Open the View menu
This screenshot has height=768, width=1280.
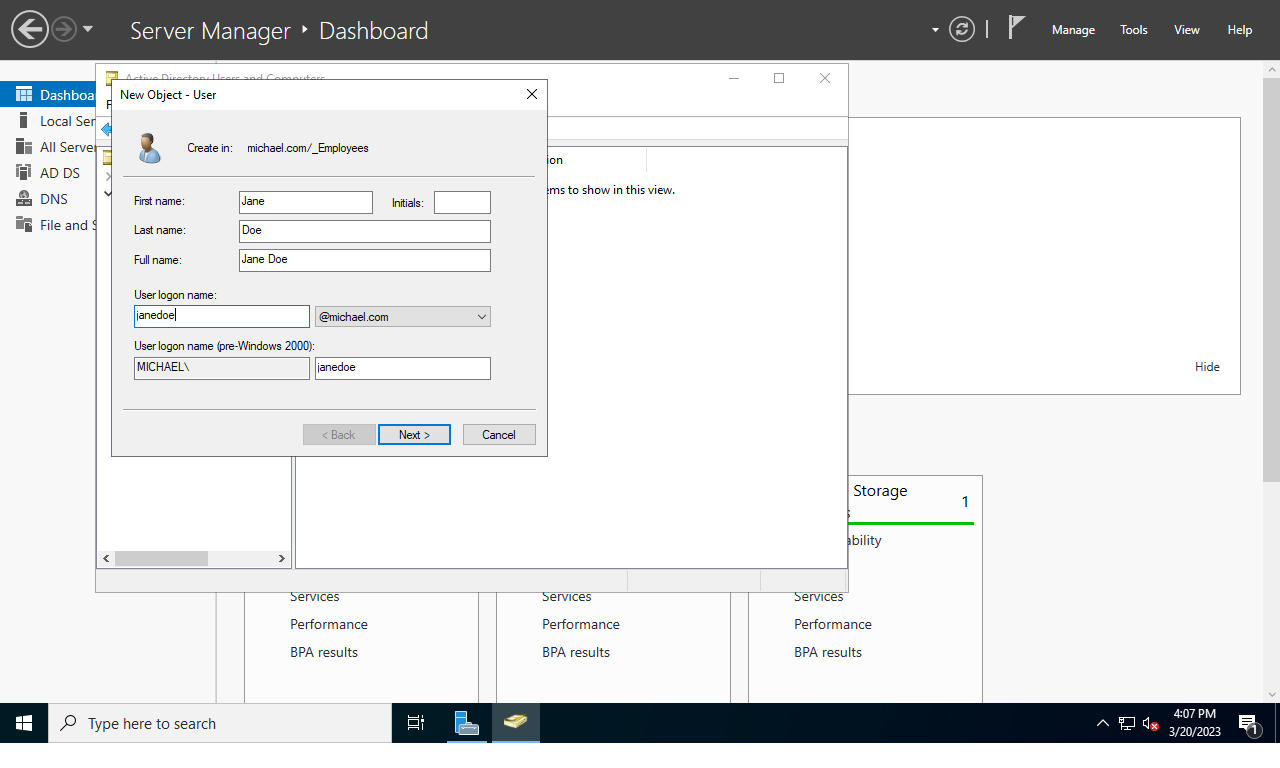point(1187,30)
